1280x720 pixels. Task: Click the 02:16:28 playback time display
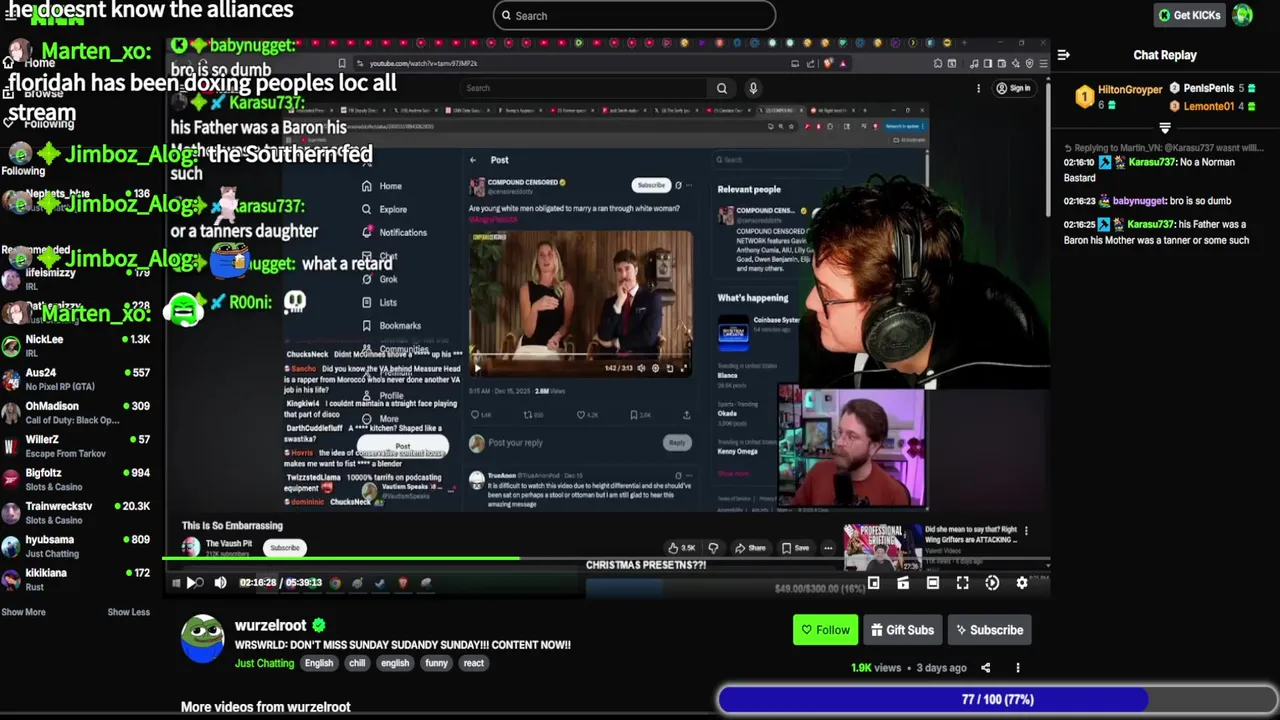coord(257,583)
